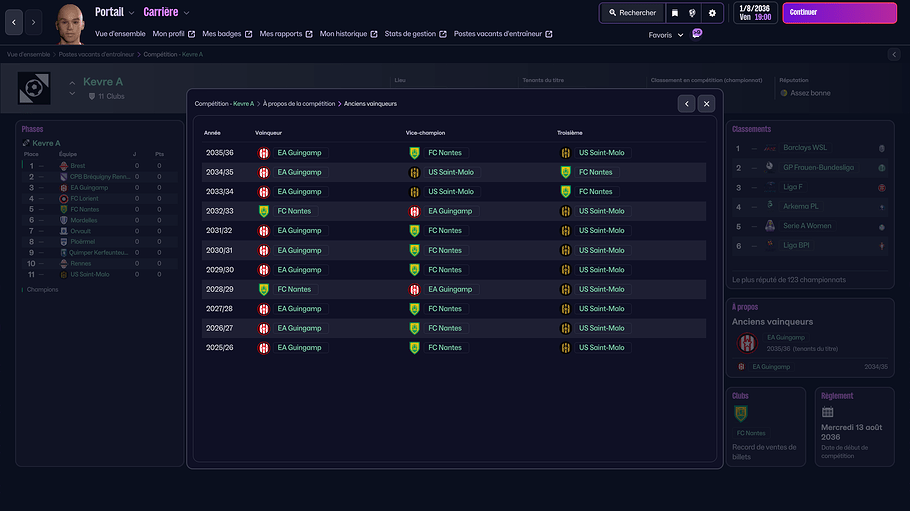Click EA Guingamp badge icon in 2031/32 row
The height and width of the screenshot is (511, 910).
tap(263, 231)
